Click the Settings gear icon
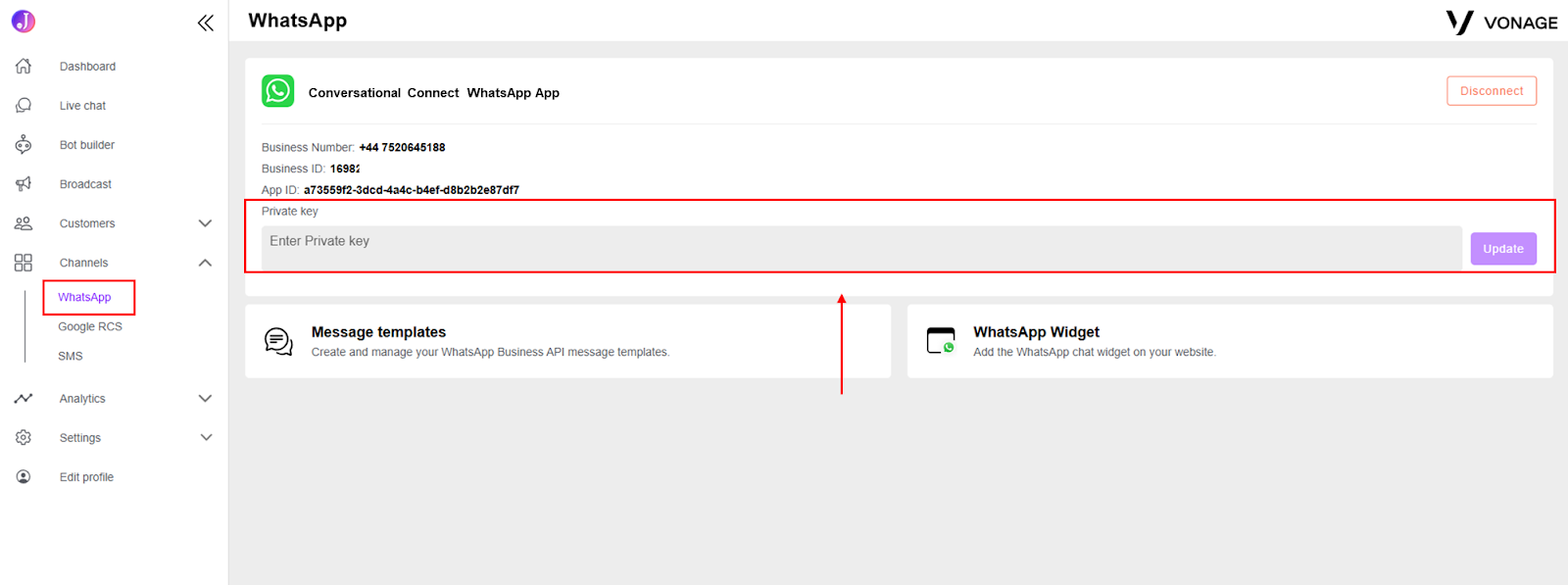 coord(24,438)
